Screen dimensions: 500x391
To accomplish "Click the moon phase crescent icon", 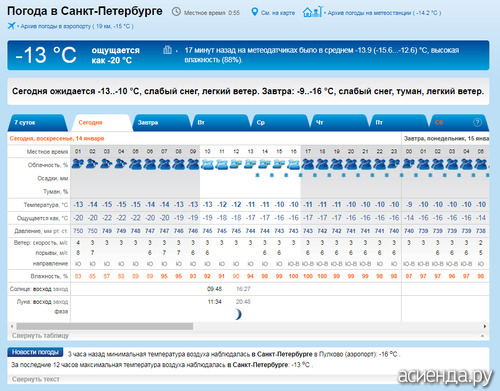I will tap(238, 314).
